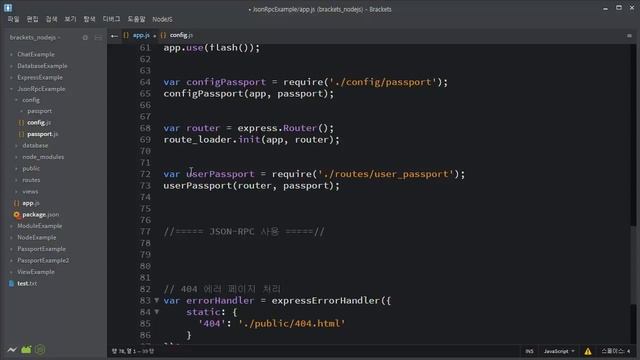
Task: Open the 편집 menu
Action: pyautogui.click(x=32, y=19)
